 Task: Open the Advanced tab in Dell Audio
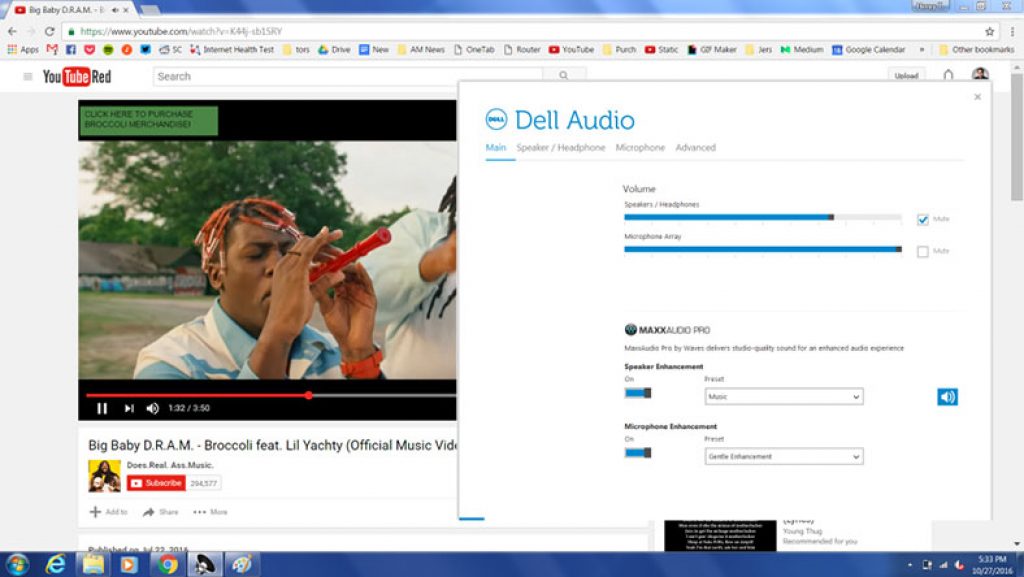click(x=696, y=148)
